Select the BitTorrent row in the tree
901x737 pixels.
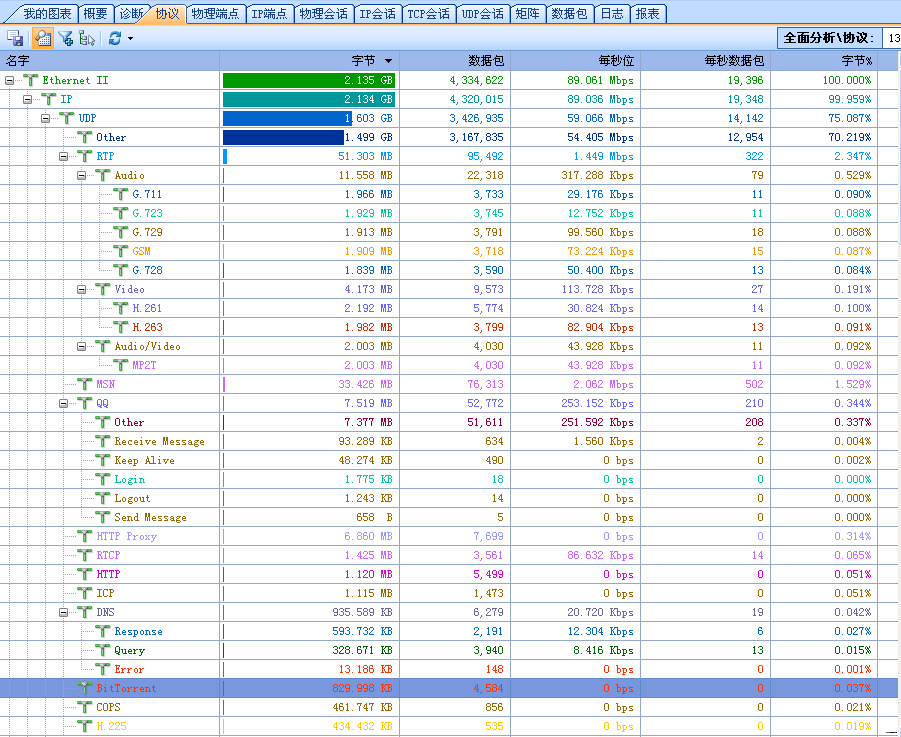tap(126, 688)
